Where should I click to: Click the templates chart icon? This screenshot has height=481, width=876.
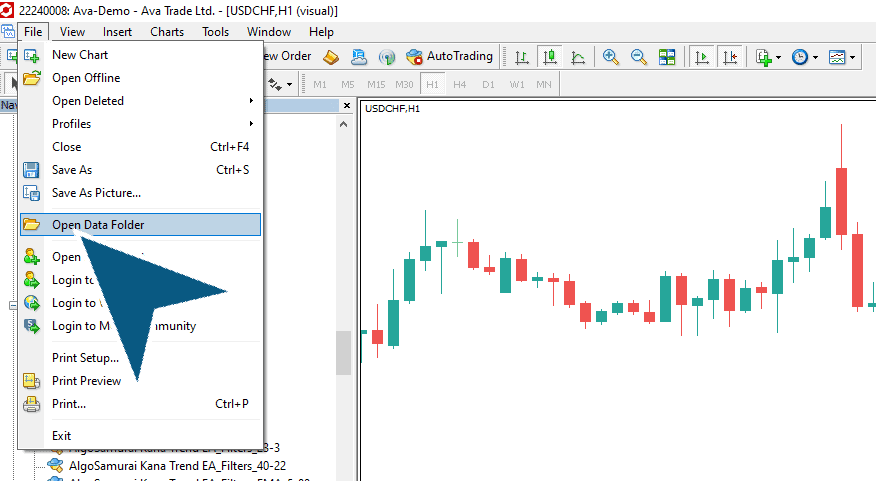(837, 57)
